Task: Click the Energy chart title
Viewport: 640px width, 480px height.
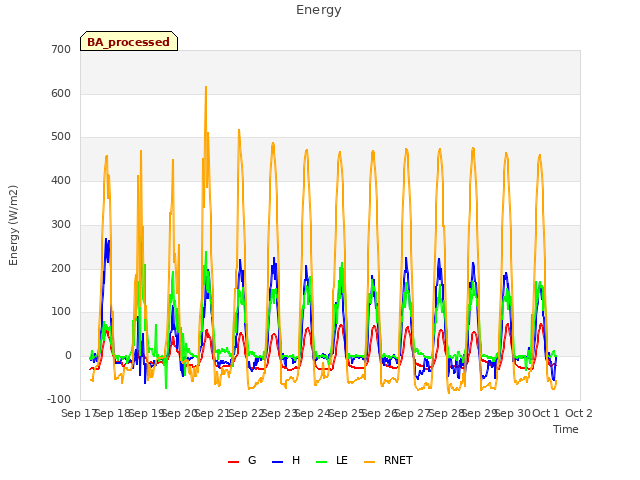Action: pyautogui.click(x=319, y=10)
